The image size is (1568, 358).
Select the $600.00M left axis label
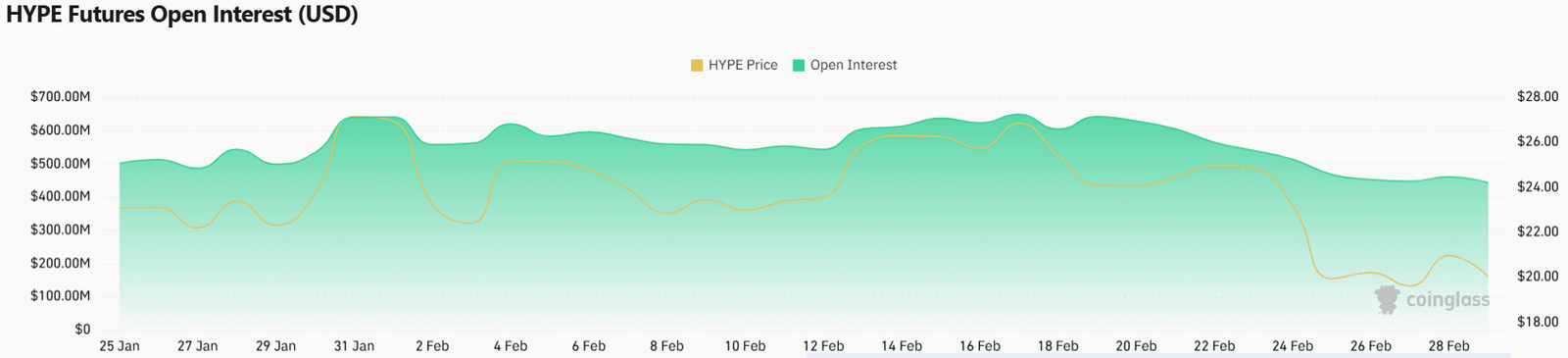click(61, 130)
